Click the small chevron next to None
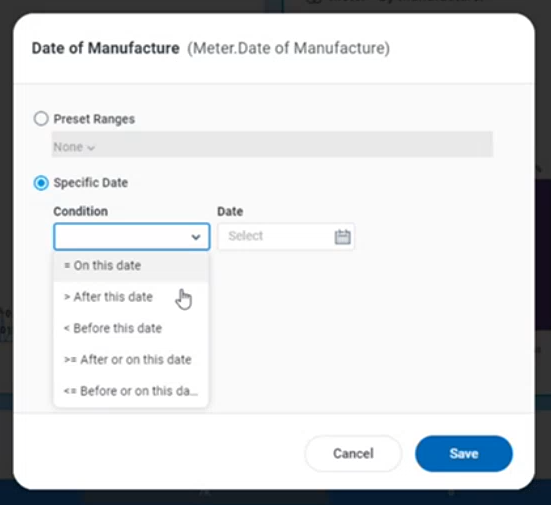 (91, 148)
